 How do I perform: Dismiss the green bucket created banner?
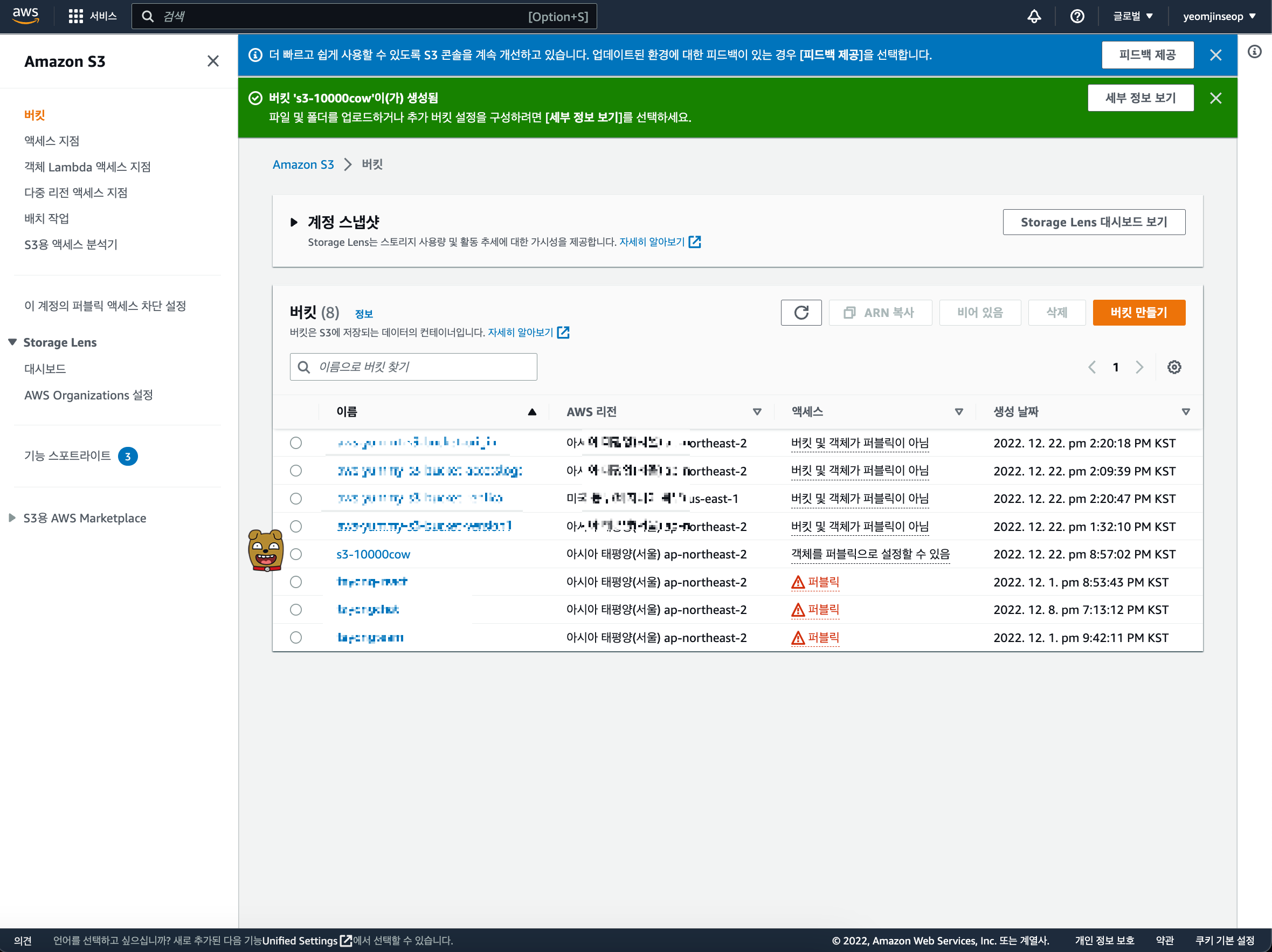point(1215,98)
